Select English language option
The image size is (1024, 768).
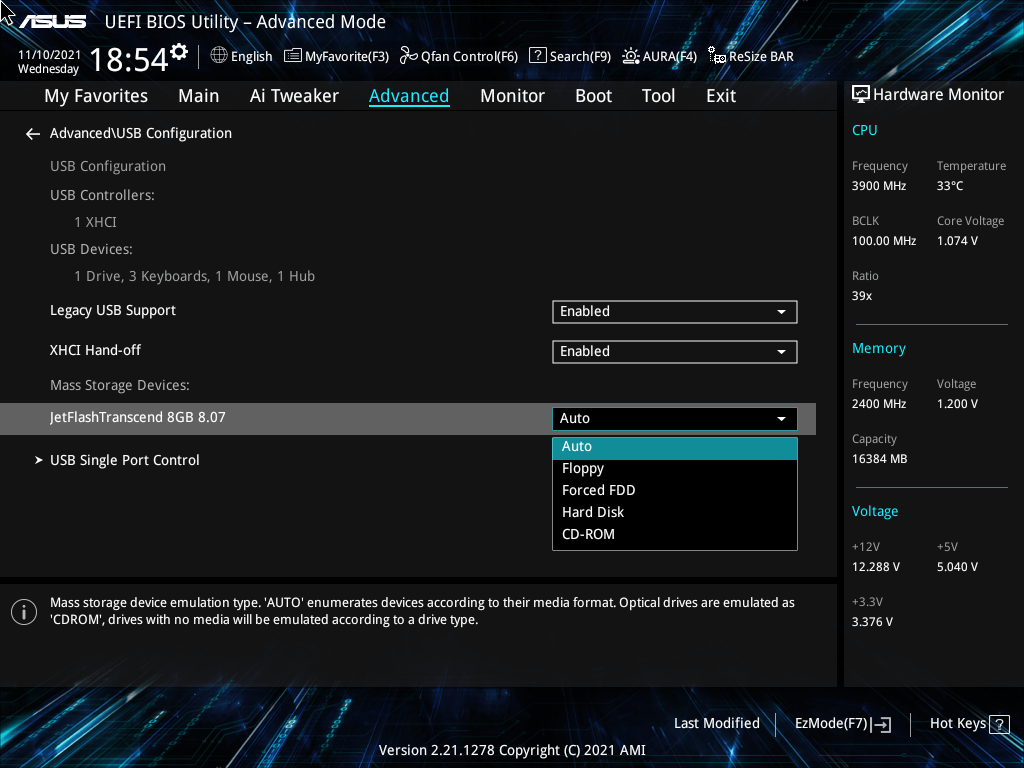[x=251, y=57]
